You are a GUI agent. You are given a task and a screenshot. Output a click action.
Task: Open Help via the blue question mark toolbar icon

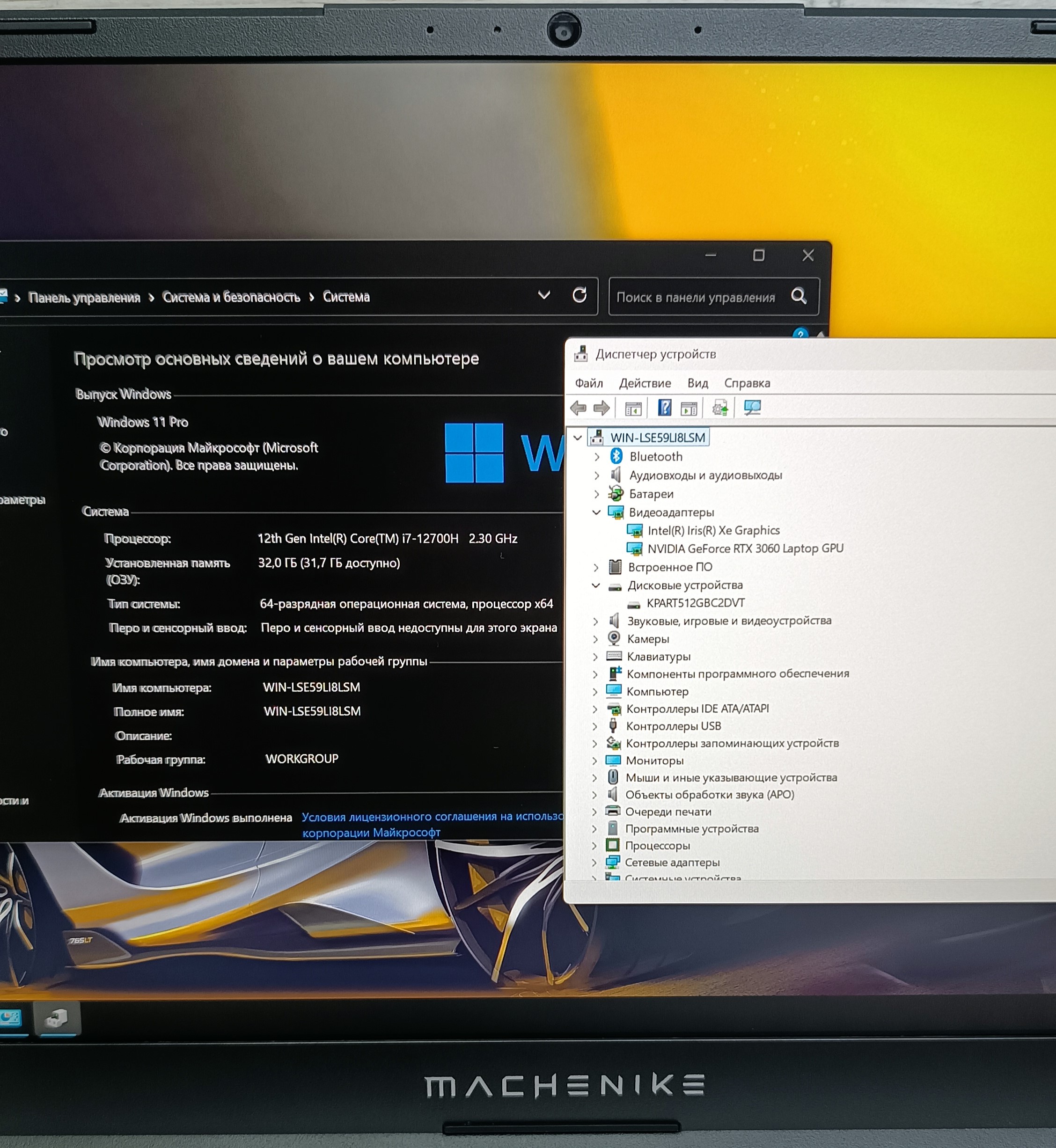pos(665,408)
